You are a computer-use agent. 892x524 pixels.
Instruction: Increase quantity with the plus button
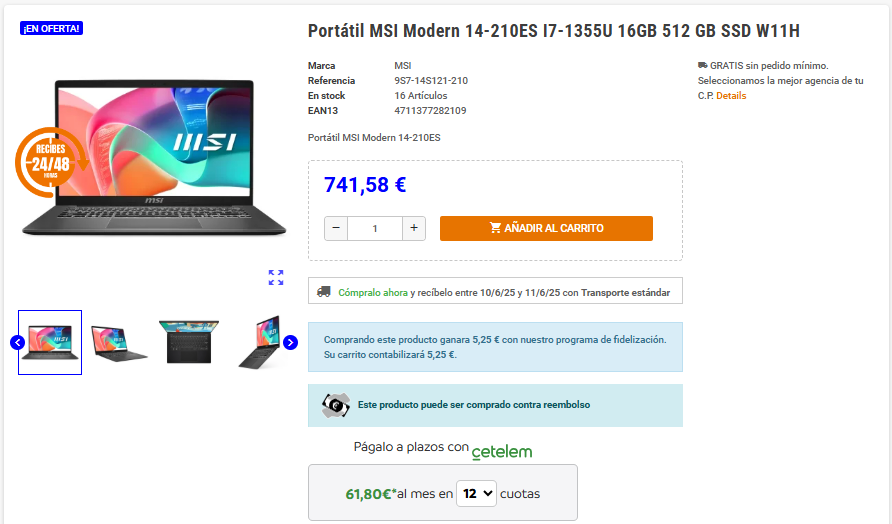coord(414,228)
